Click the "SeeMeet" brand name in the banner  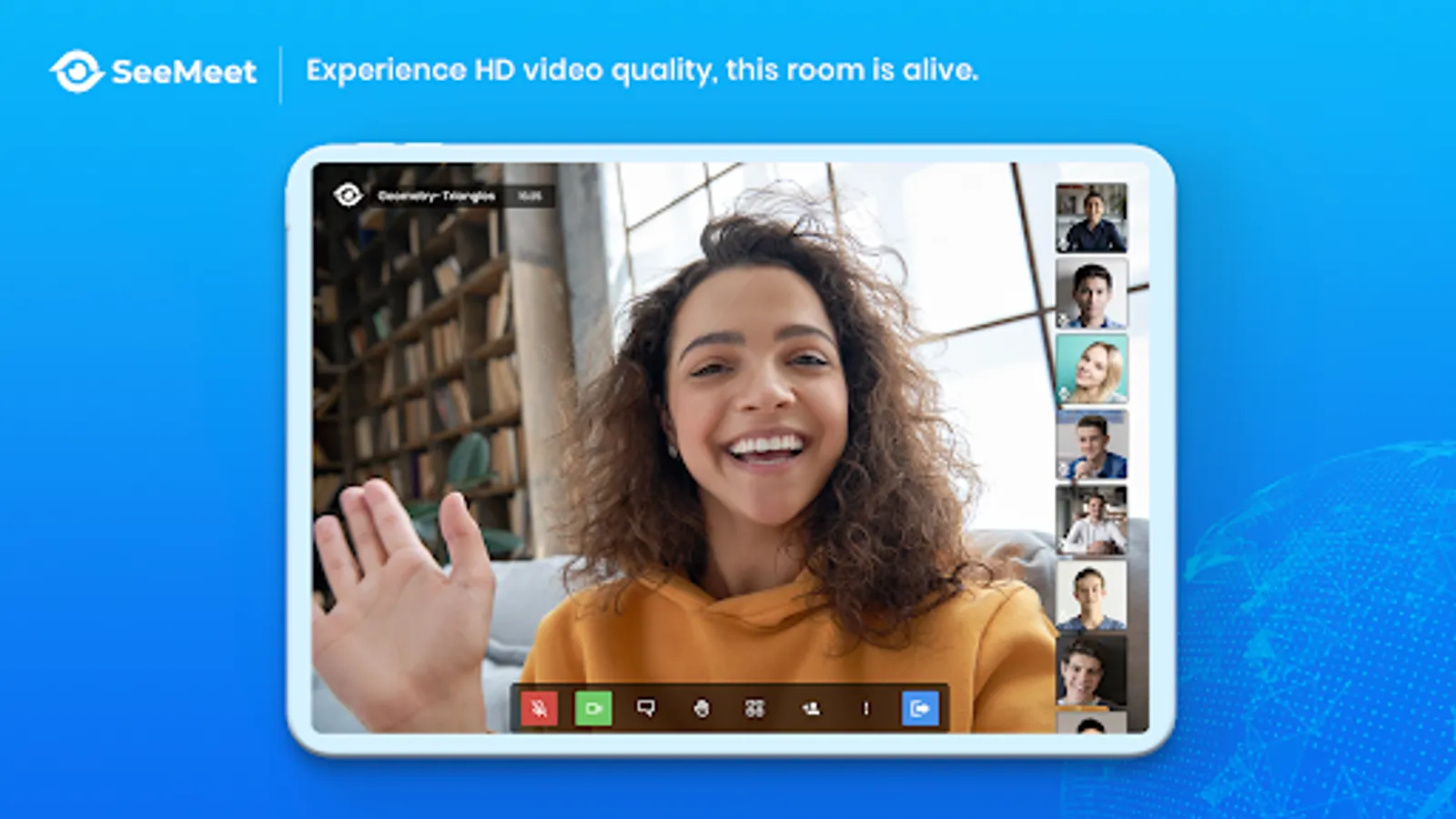(x=184, y=72)
